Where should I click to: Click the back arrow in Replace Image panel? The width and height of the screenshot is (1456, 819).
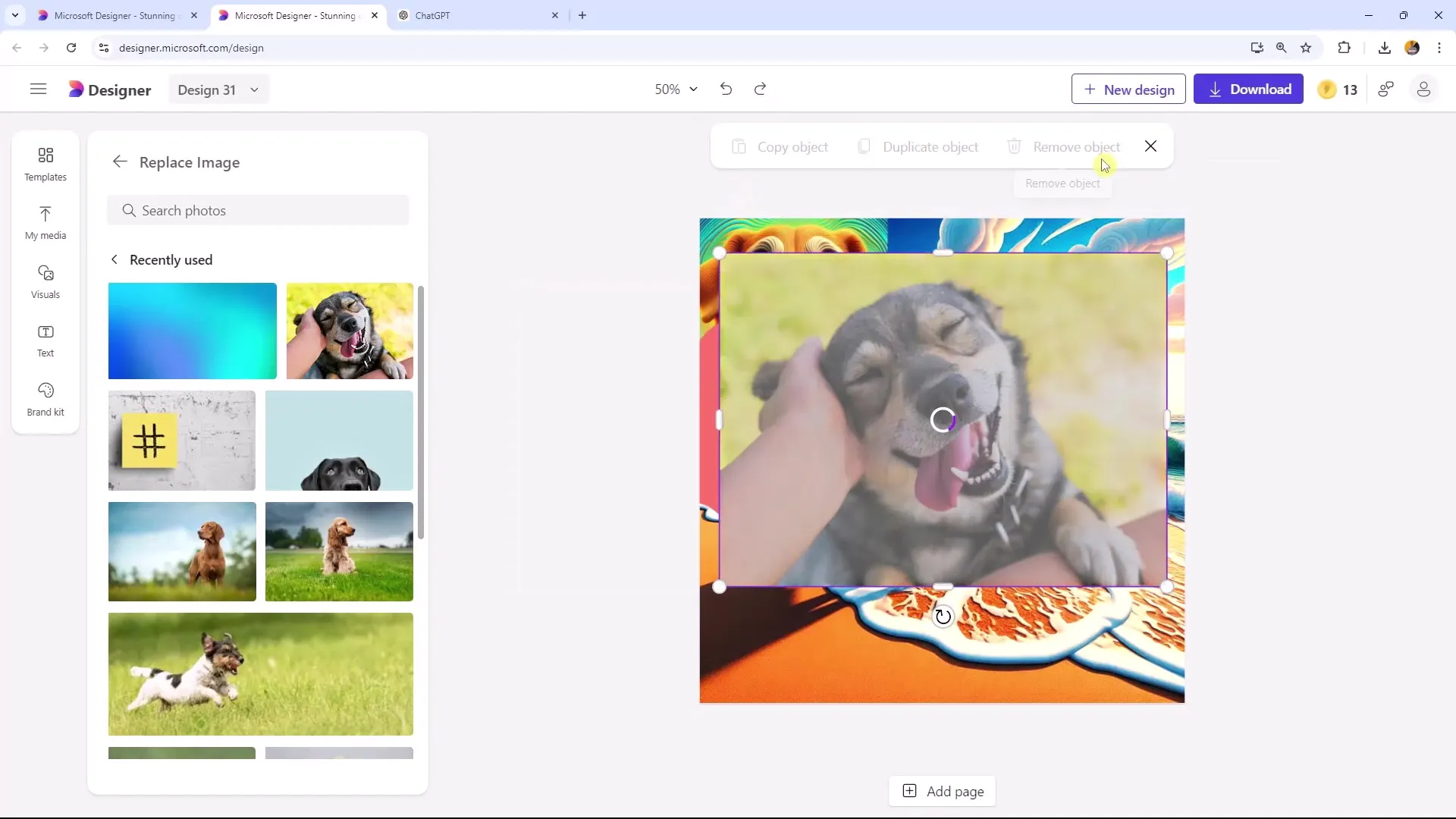click(x=120, y=161)
